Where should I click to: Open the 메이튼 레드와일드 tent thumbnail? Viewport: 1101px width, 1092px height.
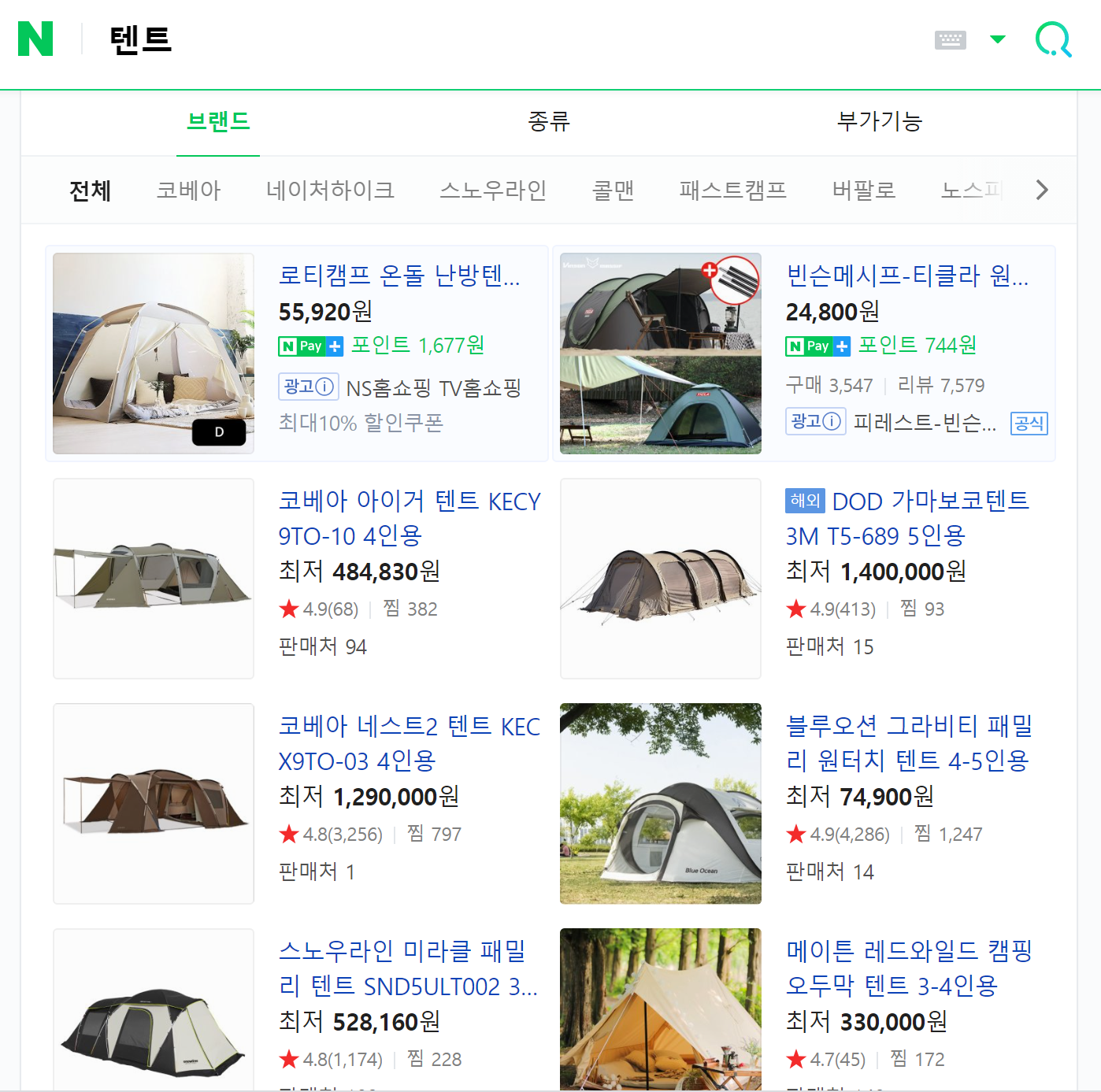[x=661, y=1009]
